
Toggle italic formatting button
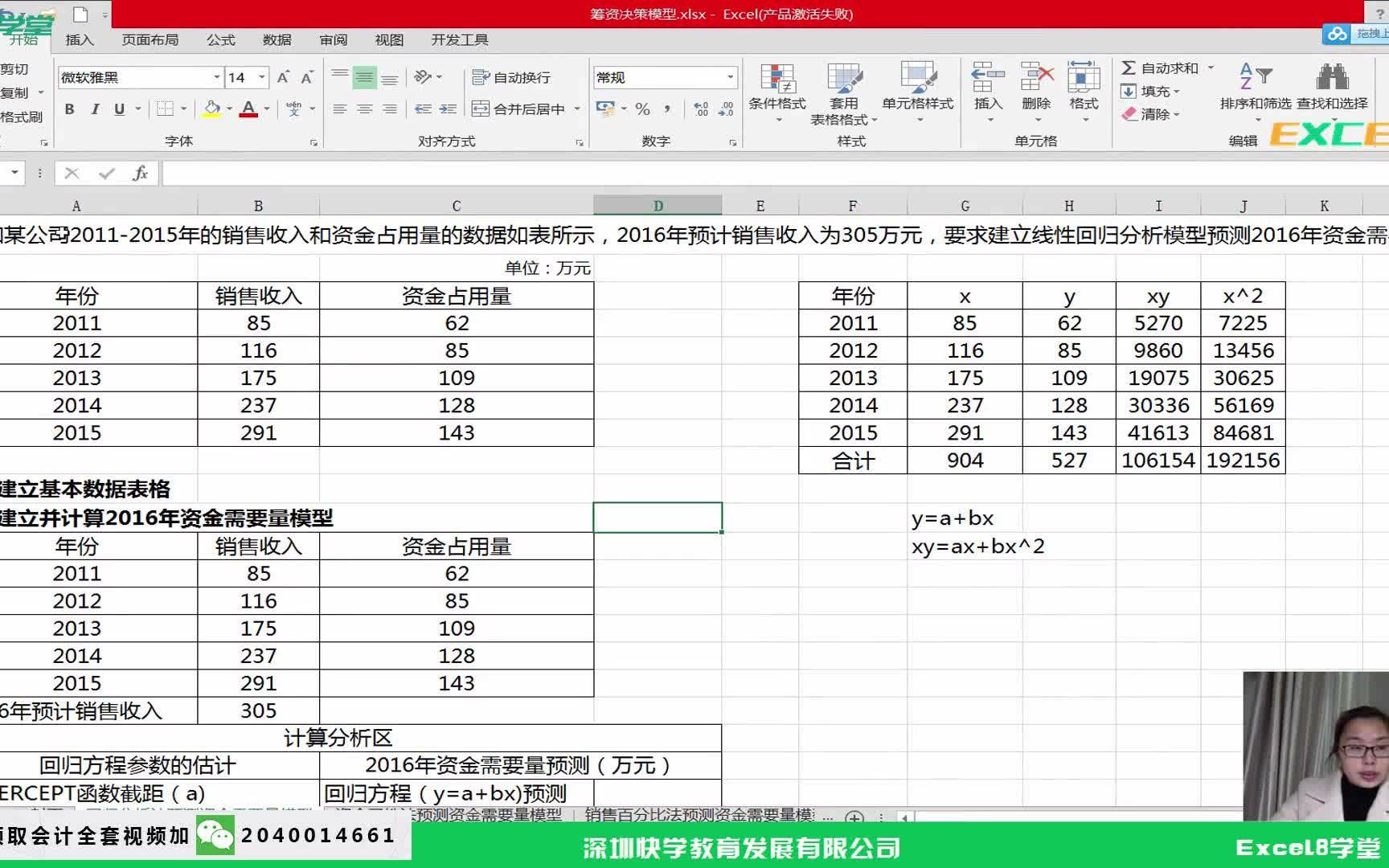tap(95, 109)
